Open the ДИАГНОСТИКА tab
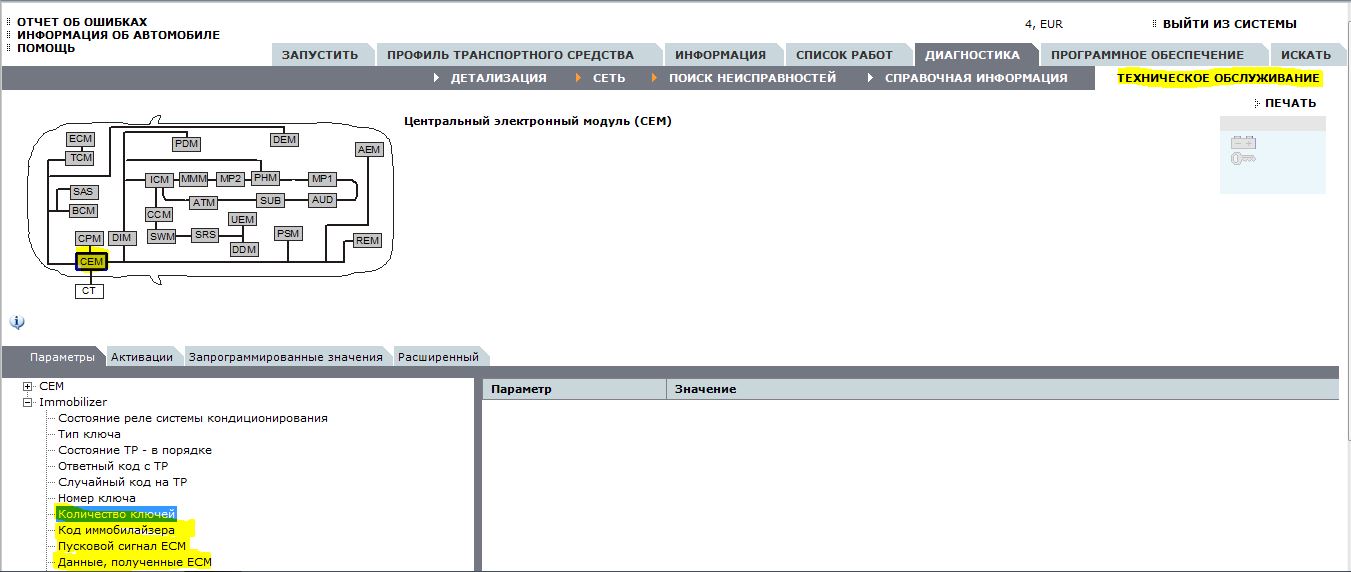 [972, 55]
